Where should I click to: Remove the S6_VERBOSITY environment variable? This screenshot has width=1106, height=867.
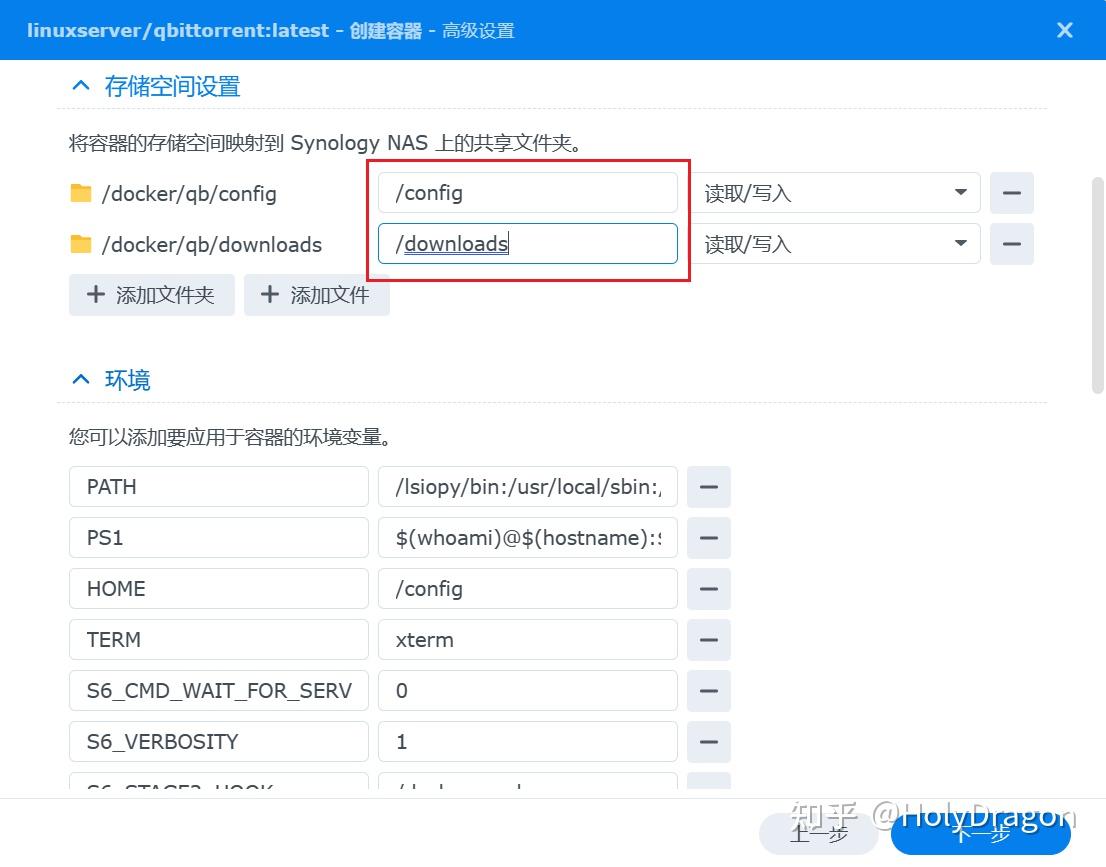709,742
